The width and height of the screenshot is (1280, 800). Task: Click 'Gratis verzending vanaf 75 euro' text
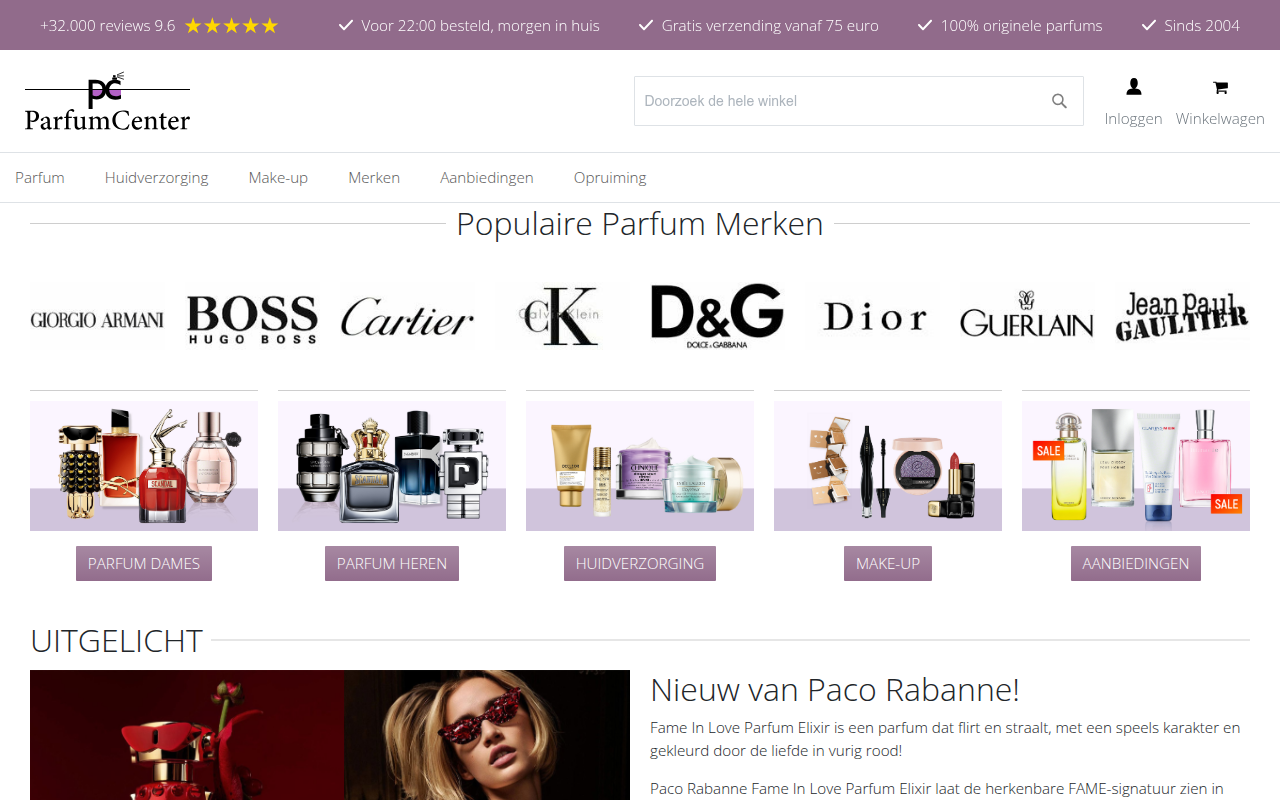[x=770, y=26]
